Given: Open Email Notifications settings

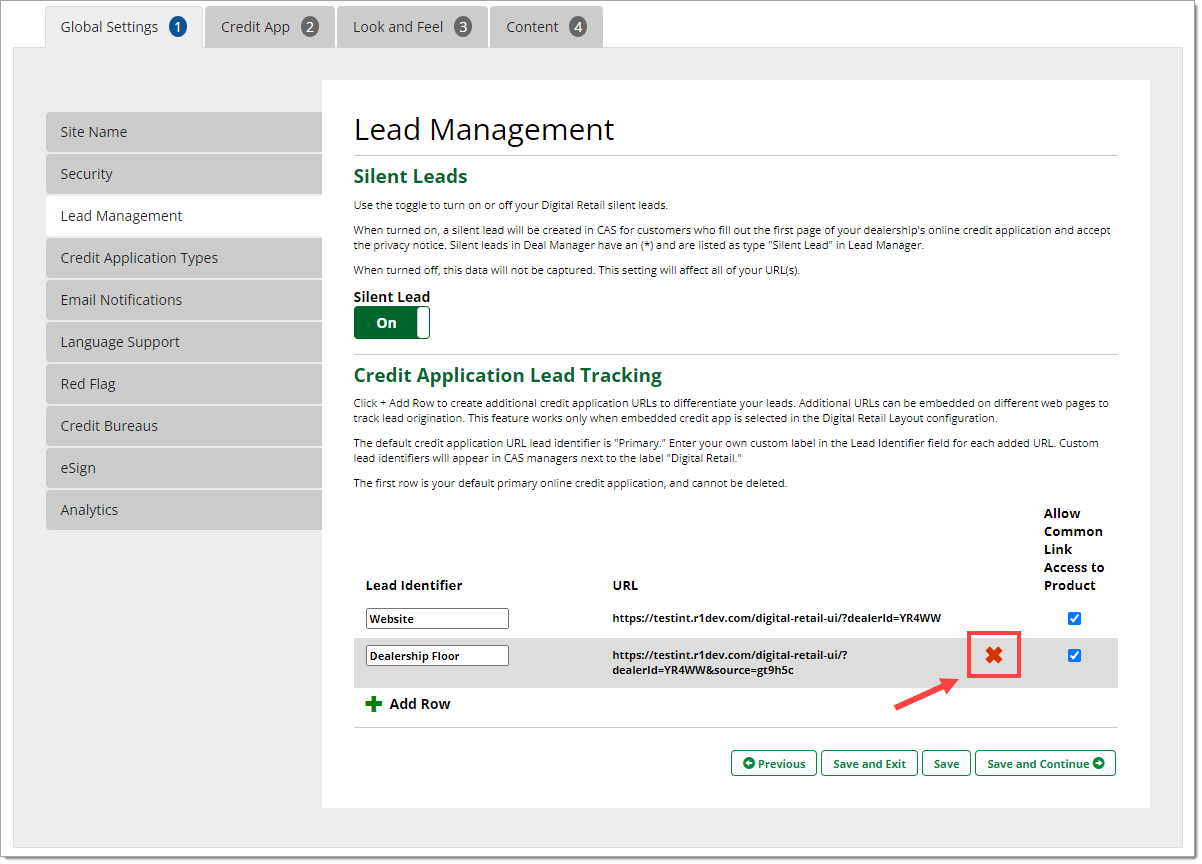Looking at the screenshot, I should [184, 300].
